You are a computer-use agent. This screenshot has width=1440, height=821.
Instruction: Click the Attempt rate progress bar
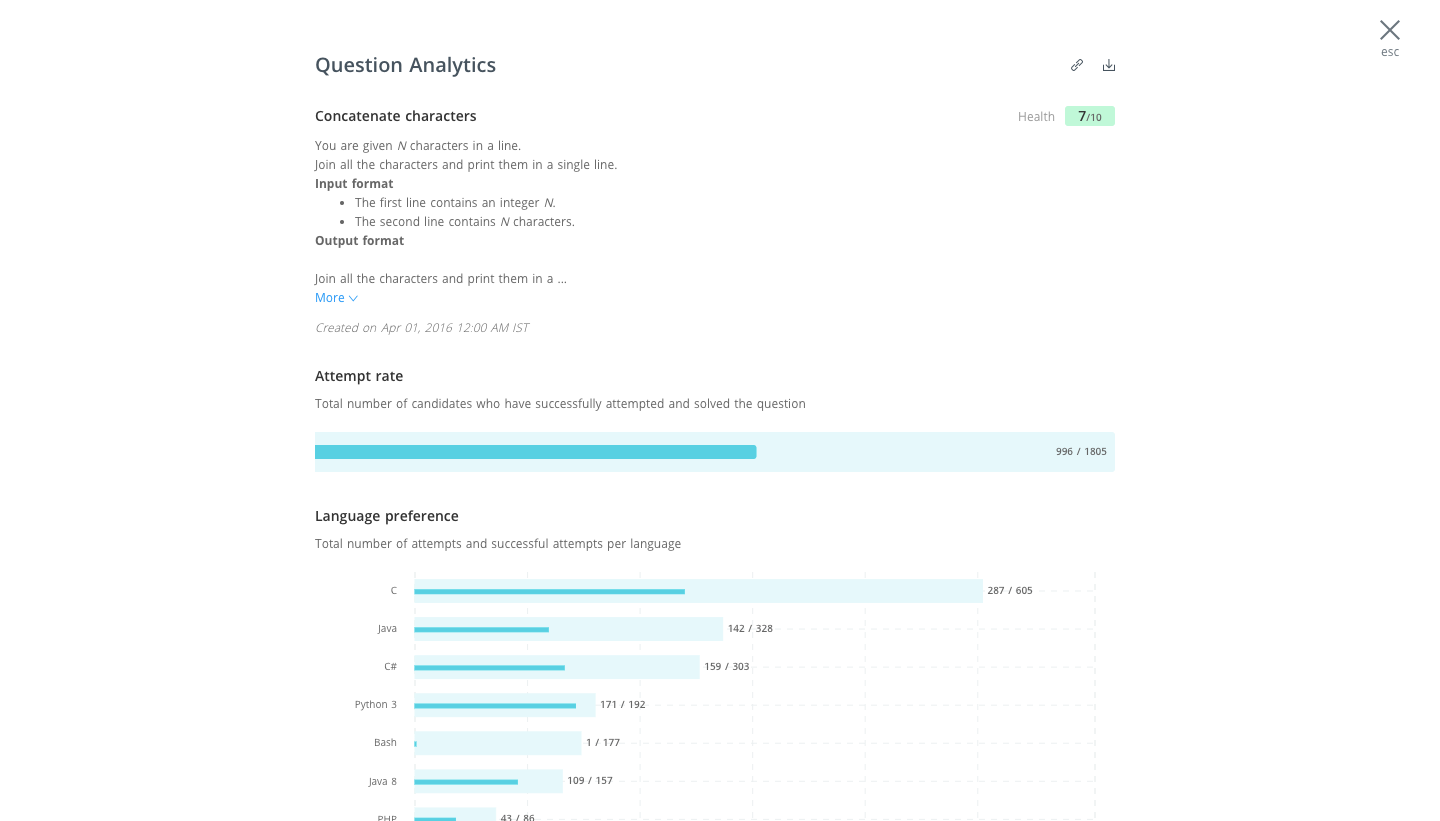pos(536,451)
